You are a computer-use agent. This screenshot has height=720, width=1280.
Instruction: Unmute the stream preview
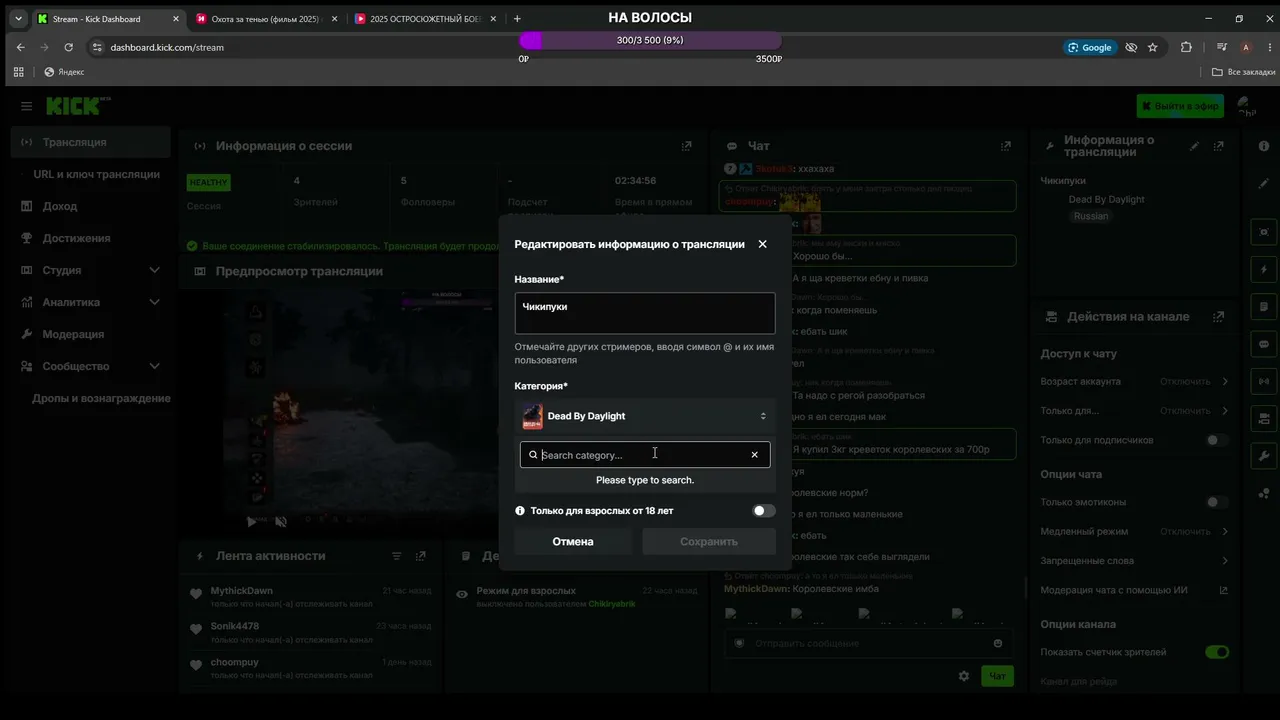point(281,521)
